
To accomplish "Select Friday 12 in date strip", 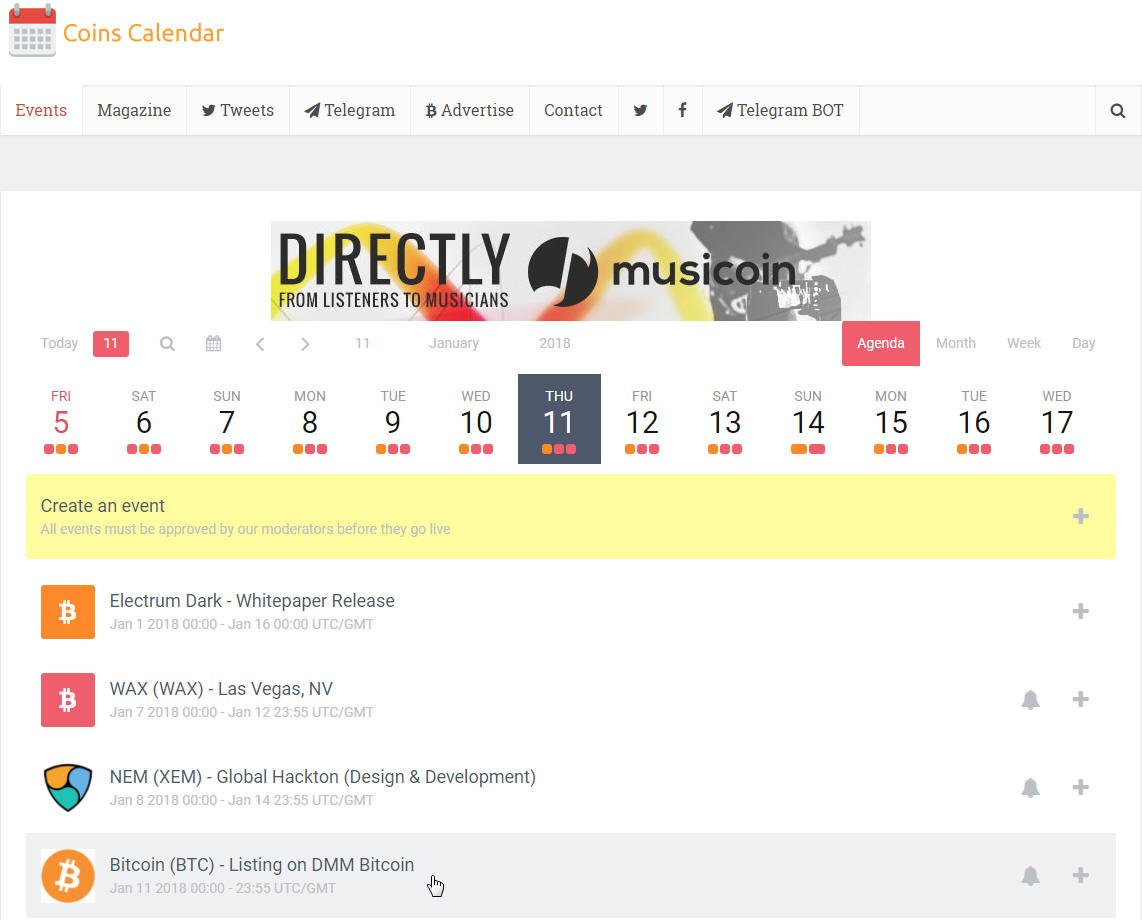I will (x=642, y=419).
